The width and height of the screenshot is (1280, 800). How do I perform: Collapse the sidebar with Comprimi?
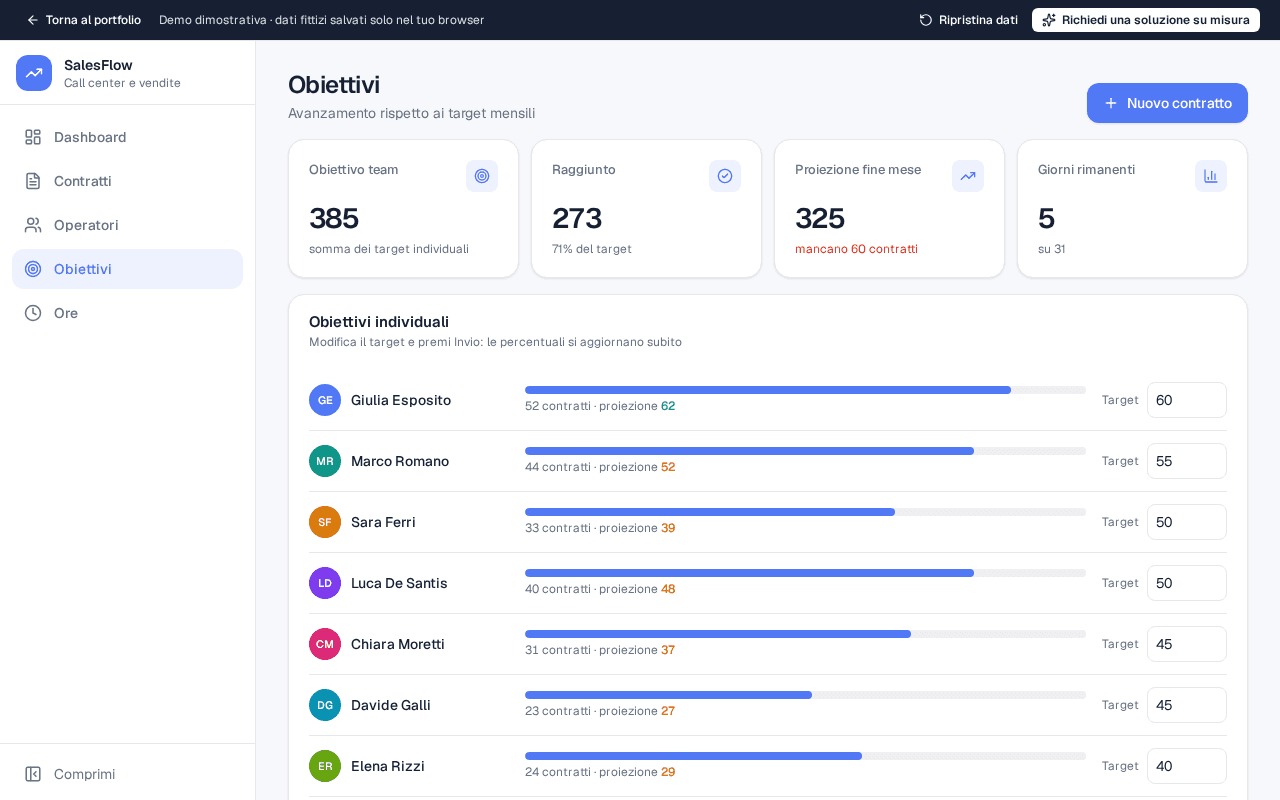(x=127, y=774)
